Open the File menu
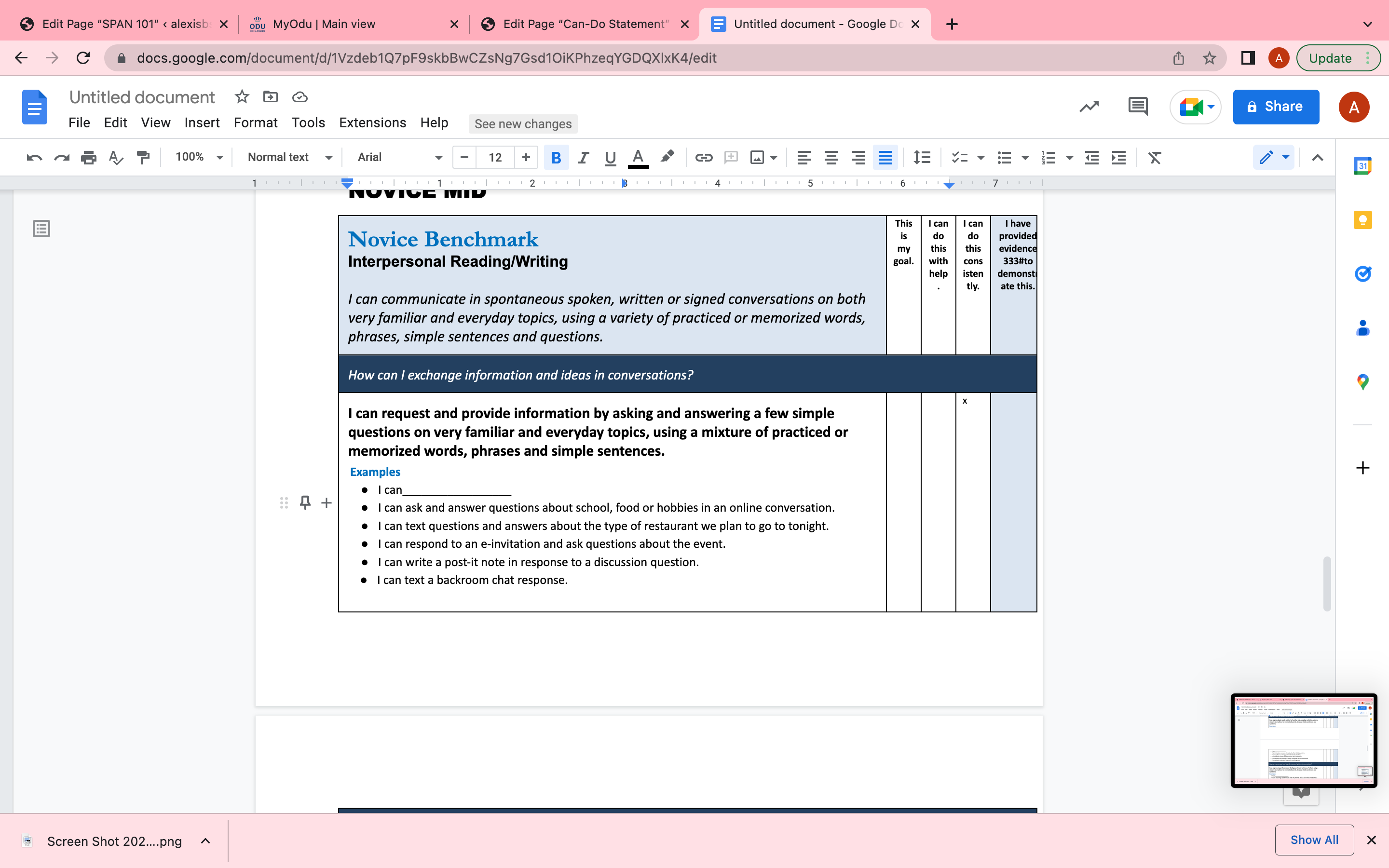The image size is (1389, 868). 79,123
